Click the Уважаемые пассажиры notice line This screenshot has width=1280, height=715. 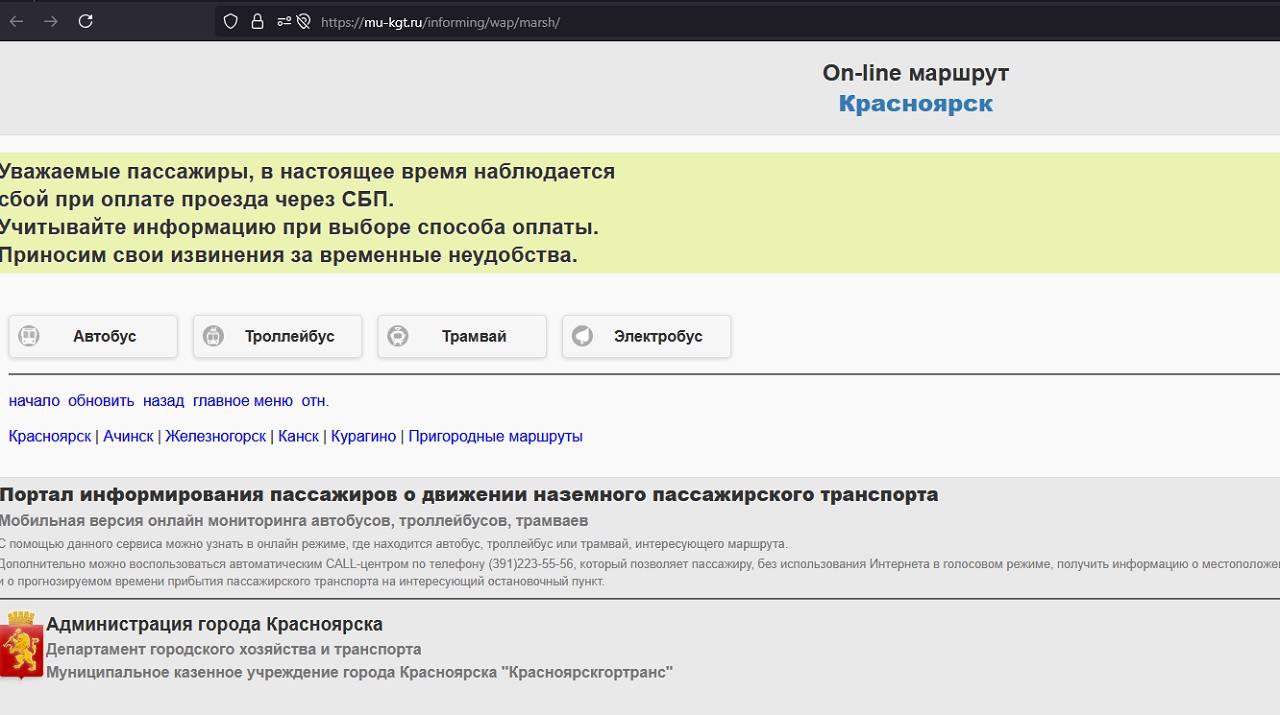pos(307,171)
